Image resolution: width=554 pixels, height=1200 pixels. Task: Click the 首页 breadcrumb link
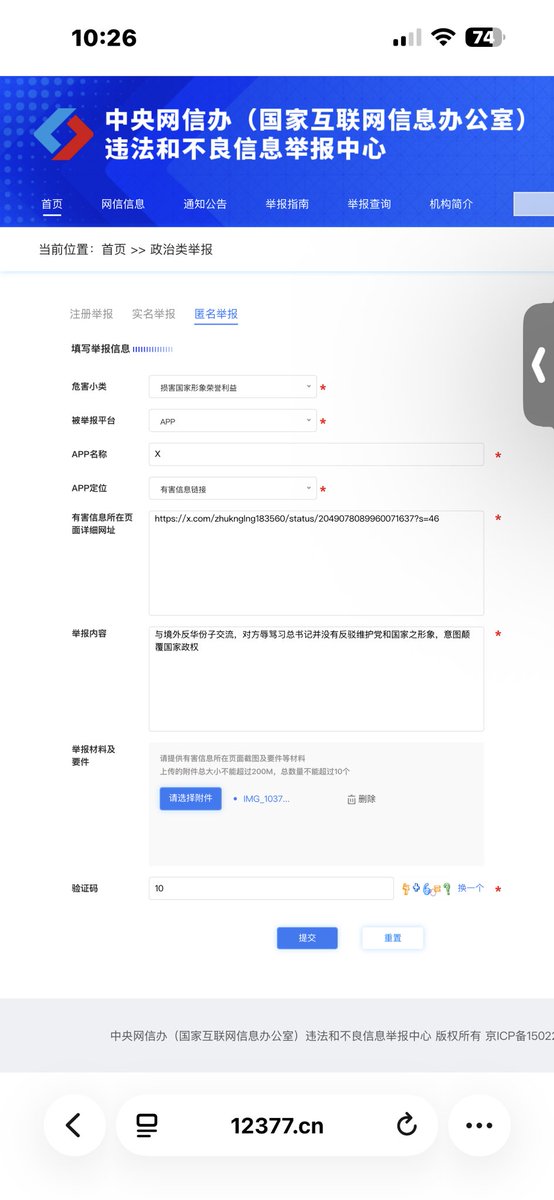pos(114,249)
